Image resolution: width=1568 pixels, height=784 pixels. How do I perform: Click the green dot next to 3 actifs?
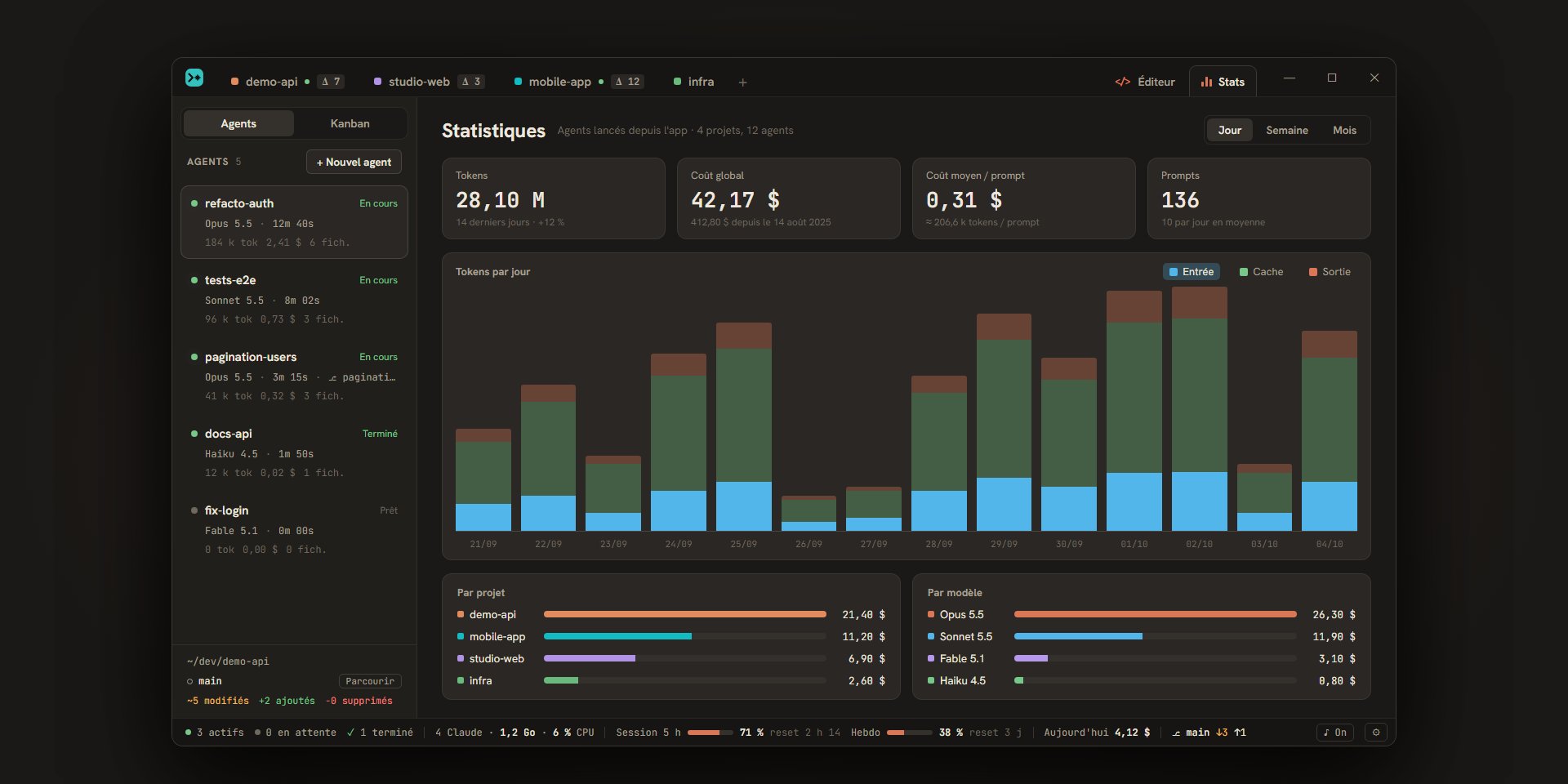pos(189,733)
